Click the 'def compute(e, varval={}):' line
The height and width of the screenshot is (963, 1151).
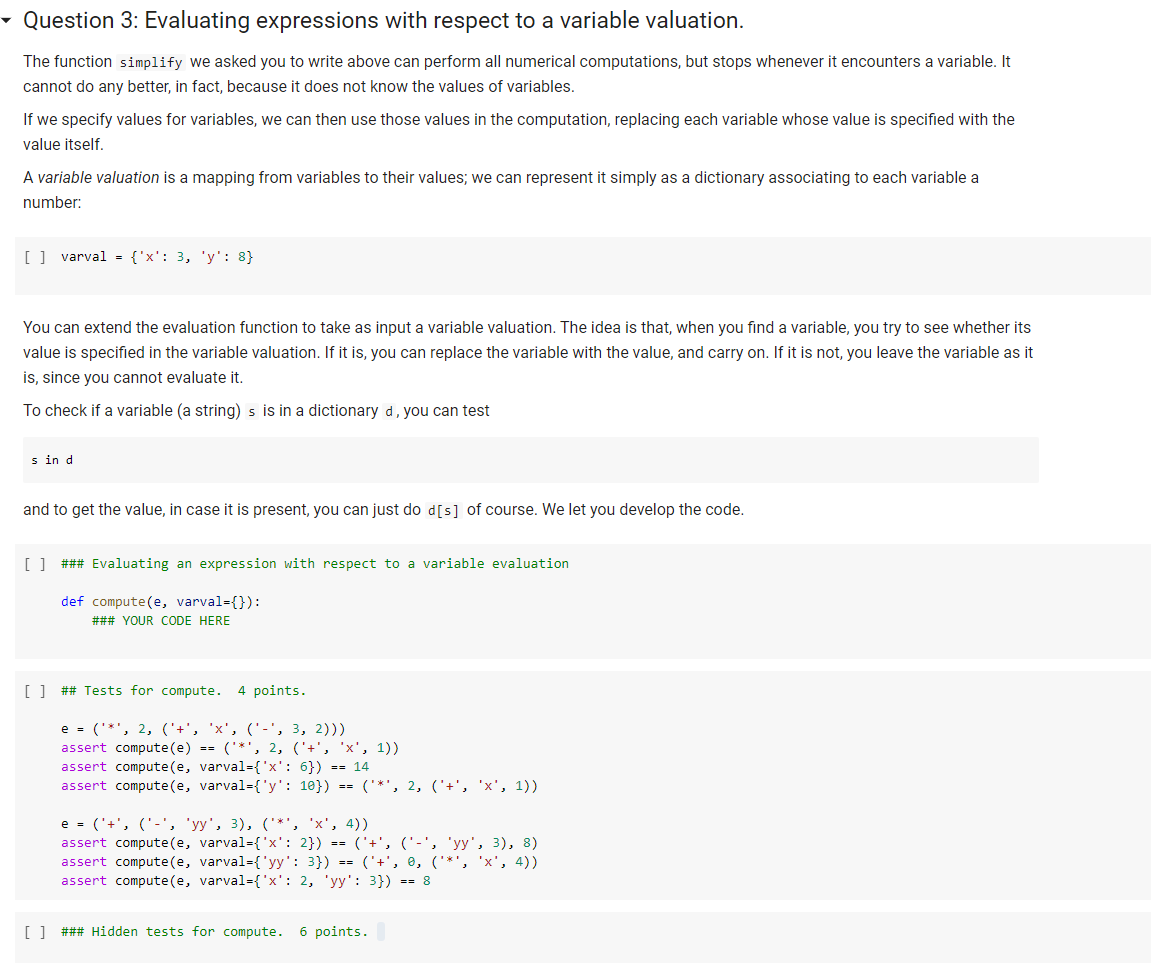[161, 602]
